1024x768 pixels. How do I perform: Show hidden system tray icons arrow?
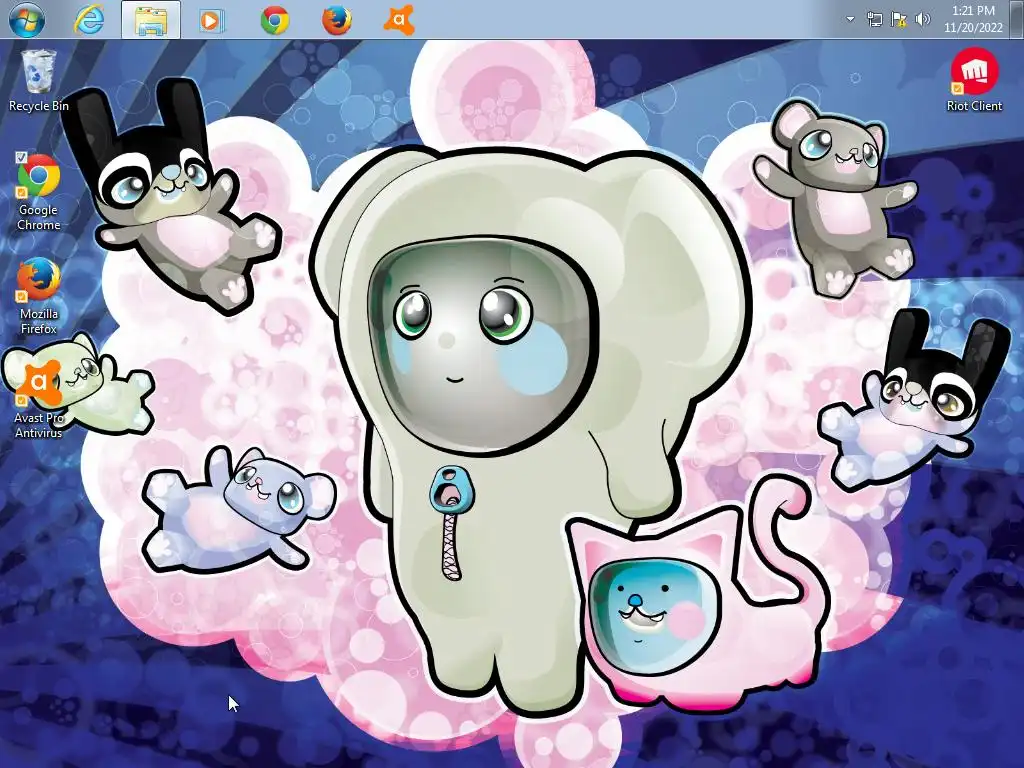click(x=850, y=19)
